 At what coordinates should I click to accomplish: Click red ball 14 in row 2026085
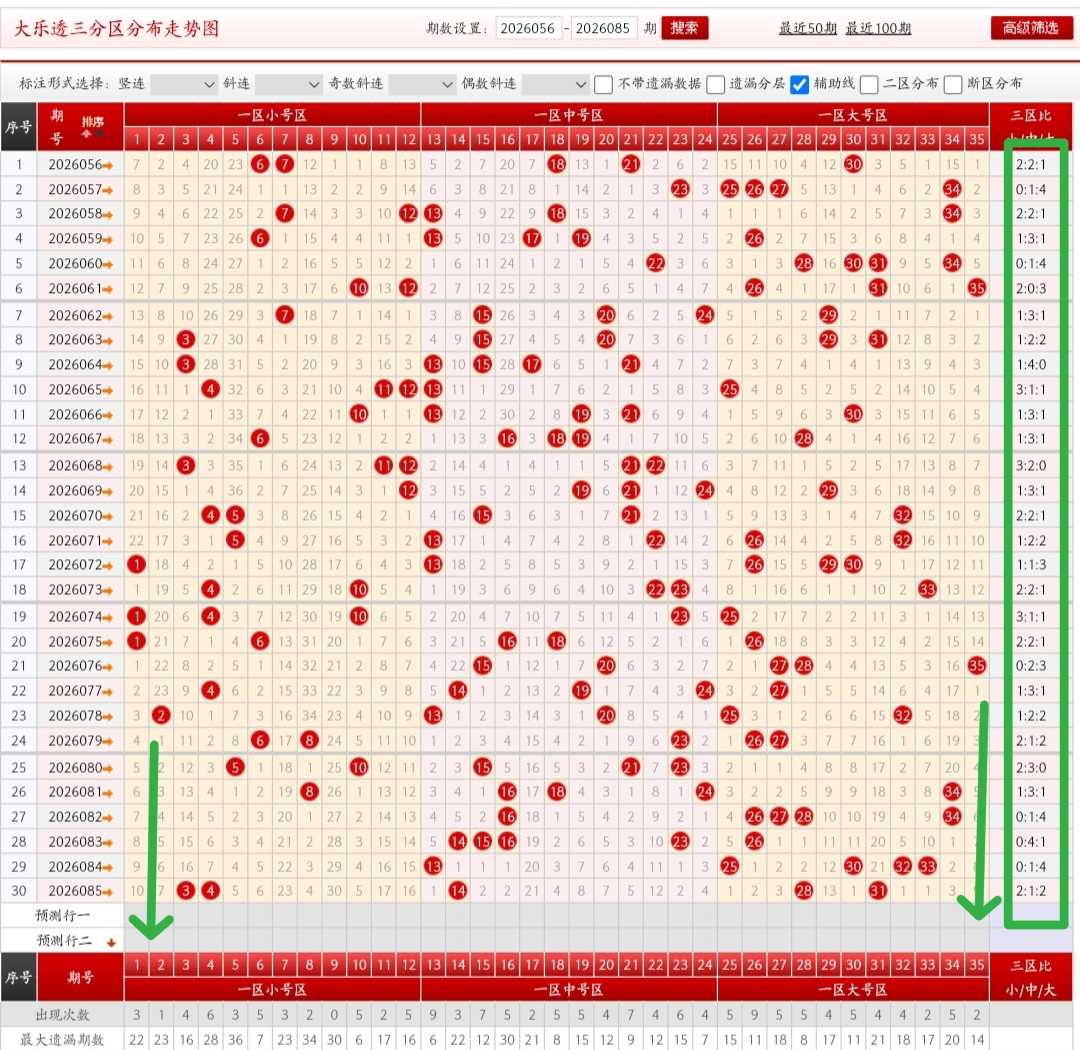pos(457,891)
